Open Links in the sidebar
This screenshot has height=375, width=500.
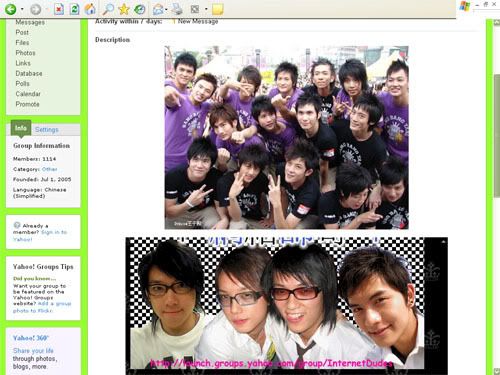pyautogui.click(x=23, y=63)
